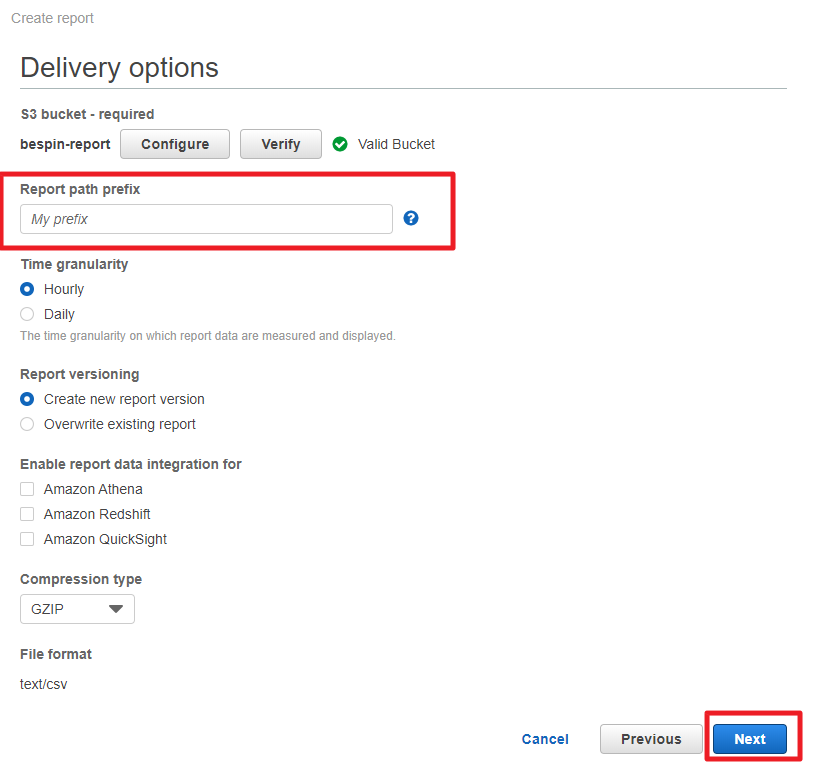Viewport: 824px width, 774px height.
Task: Click the Cancel link
Action: tap(545, 739)
